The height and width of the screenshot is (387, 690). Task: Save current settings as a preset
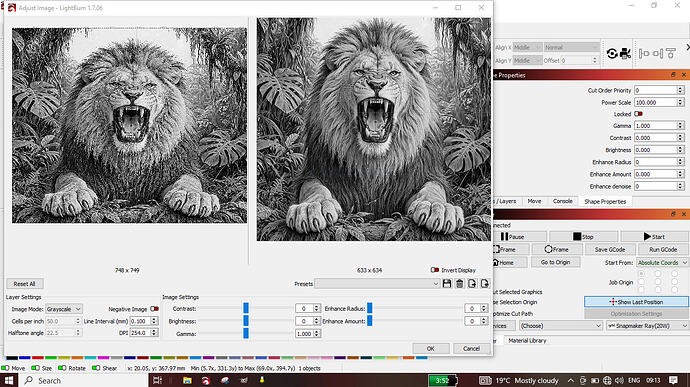coord(447,284)
